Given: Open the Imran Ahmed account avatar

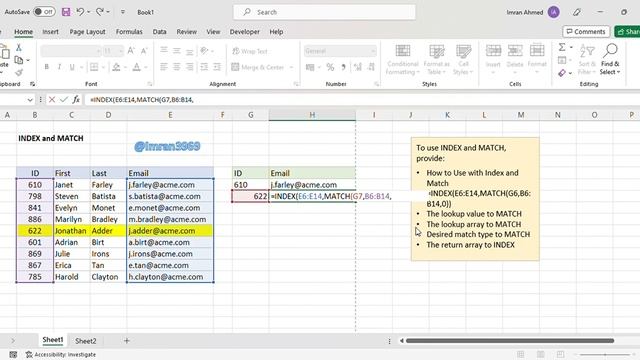Looking at the screenshot, I should 553,12.
